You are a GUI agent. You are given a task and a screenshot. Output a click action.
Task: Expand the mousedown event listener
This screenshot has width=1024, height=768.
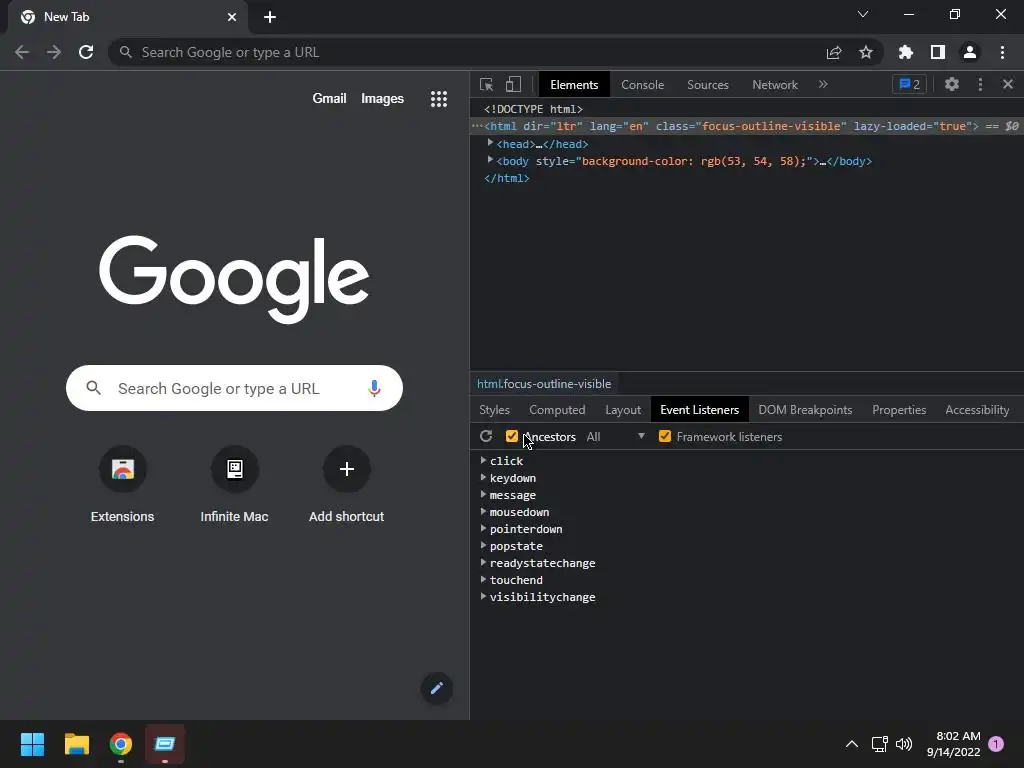pyautogui.click(x=483, y=511)
